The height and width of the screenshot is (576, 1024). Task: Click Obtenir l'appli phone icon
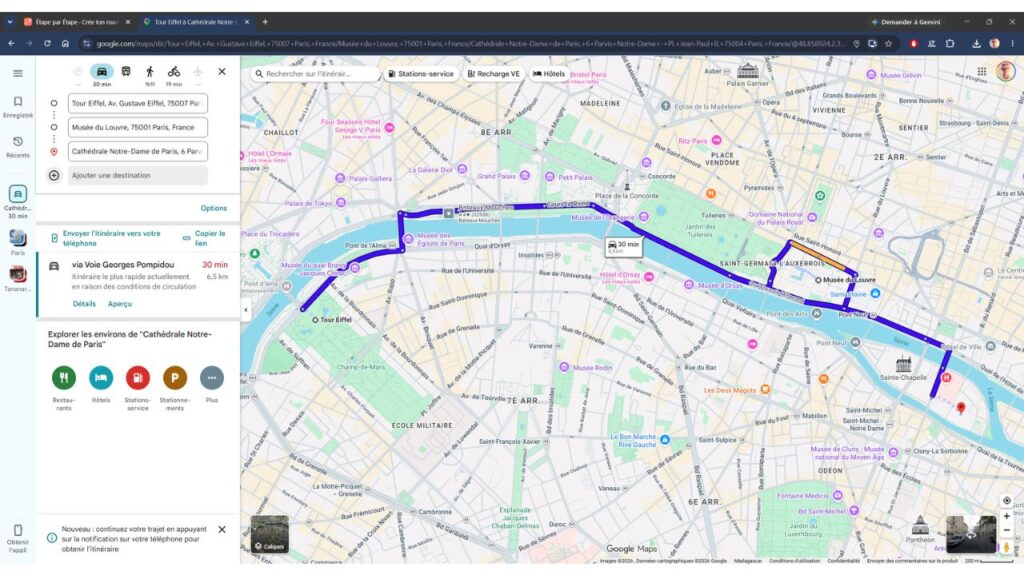[18, 530]
